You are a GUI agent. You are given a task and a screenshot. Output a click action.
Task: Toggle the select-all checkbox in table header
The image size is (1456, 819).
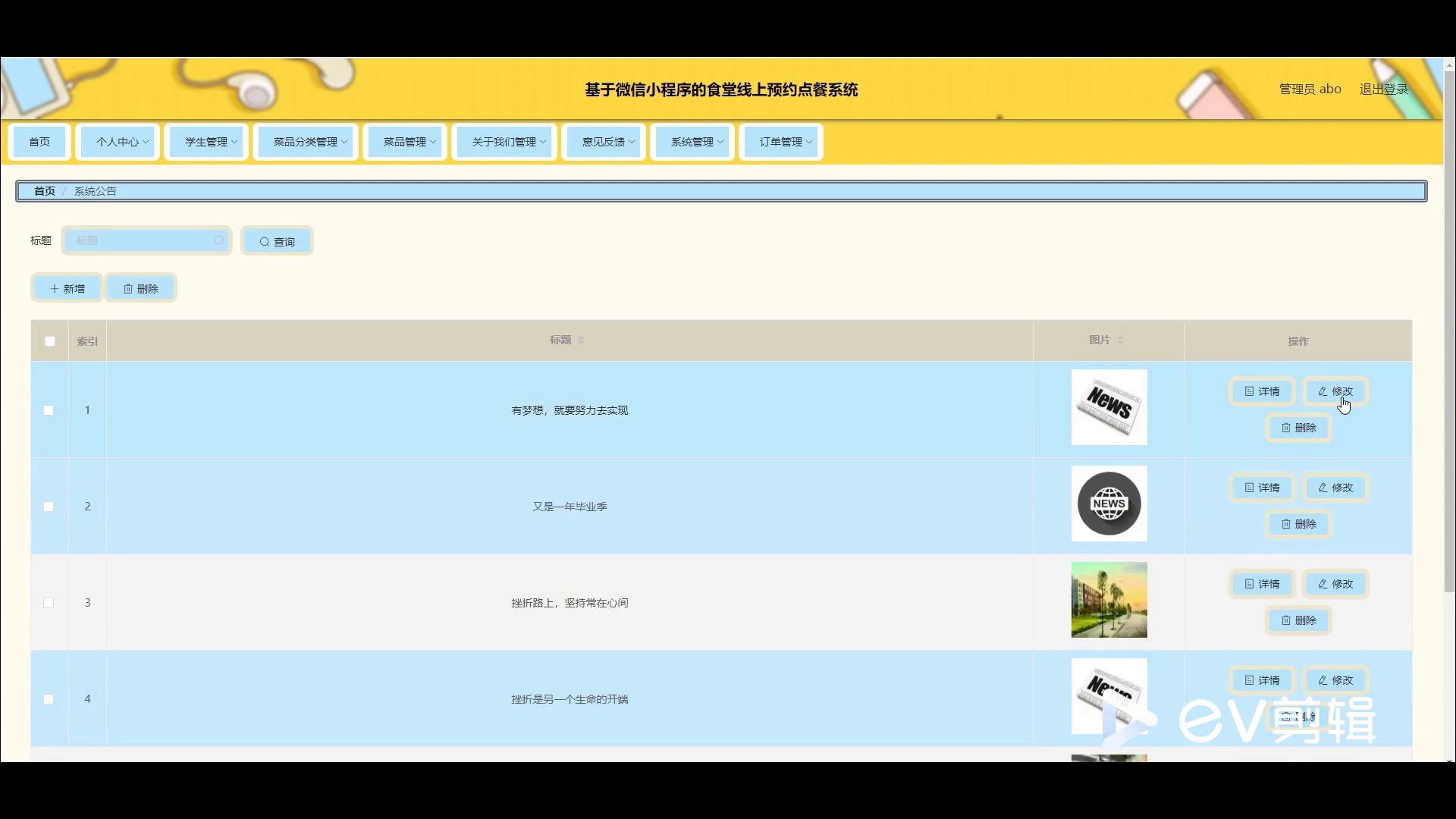[x=50, y=341]
